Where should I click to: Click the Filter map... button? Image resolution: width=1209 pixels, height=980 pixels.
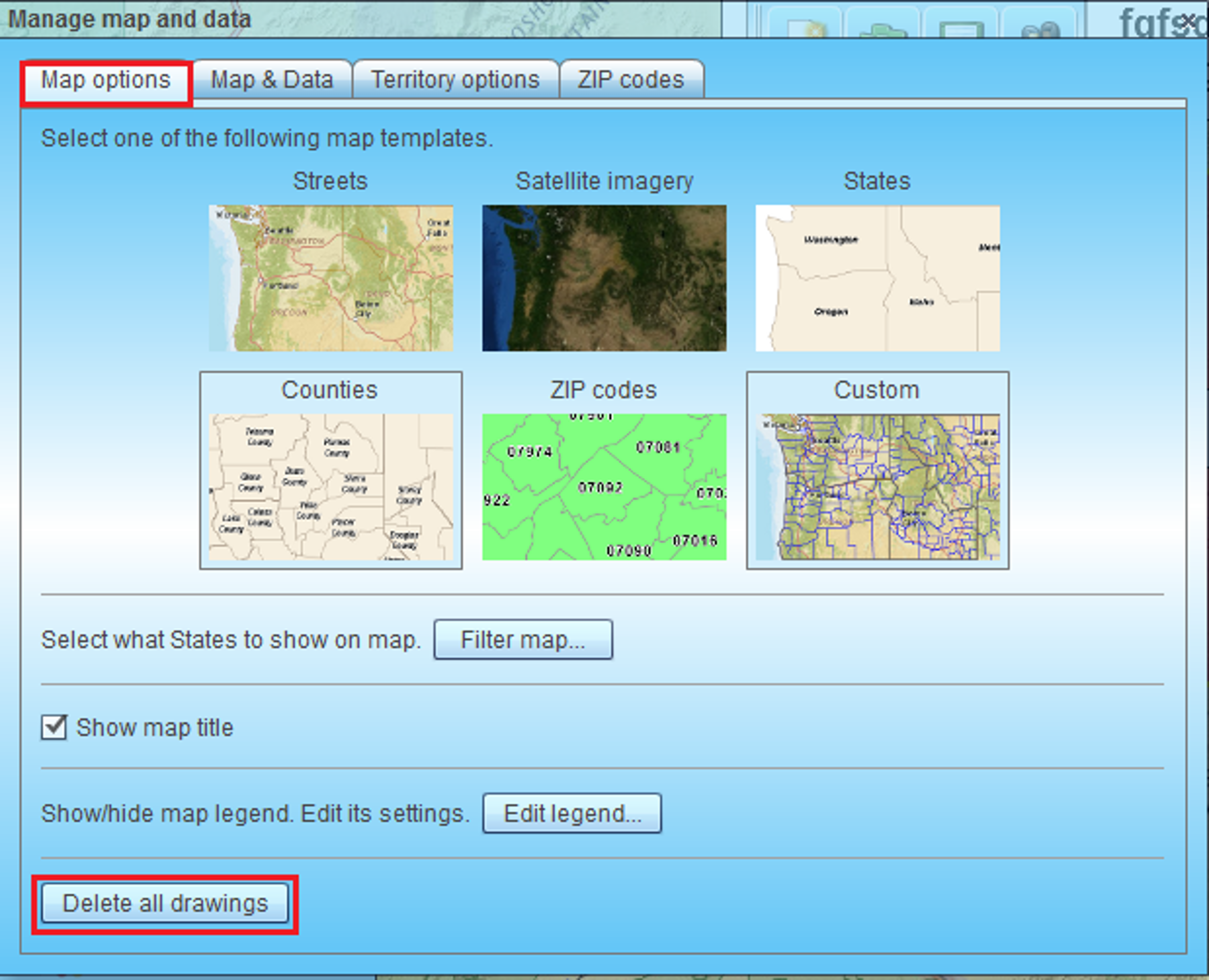(523, 640)
